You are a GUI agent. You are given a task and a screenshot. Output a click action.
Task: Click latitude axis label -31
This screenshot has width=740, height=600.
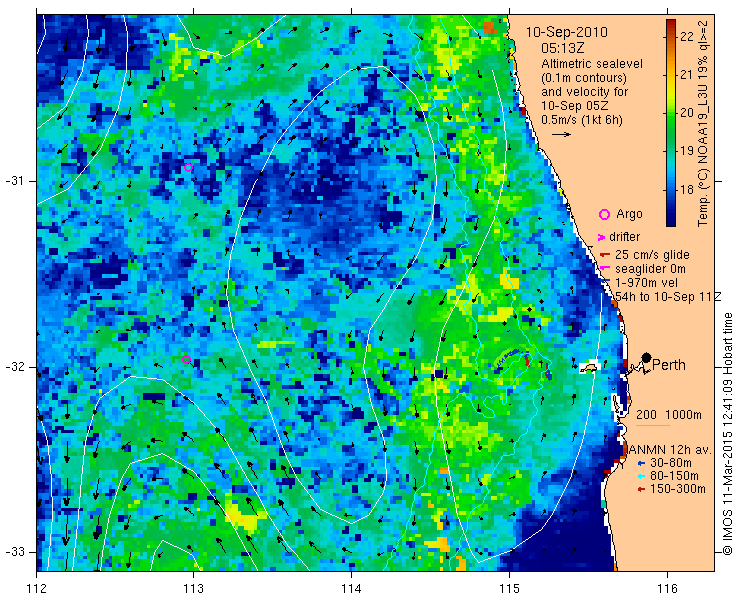pos(14,181)
